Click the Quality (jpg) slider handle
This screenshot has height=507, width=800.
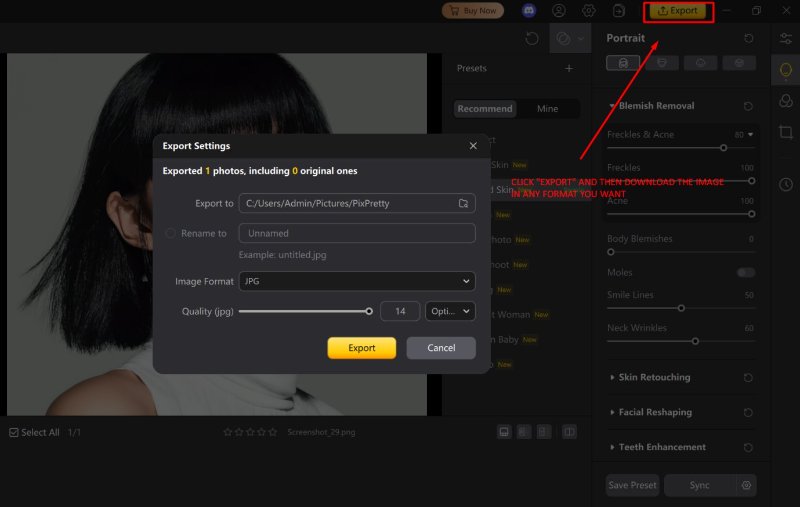tap(369, 311)
